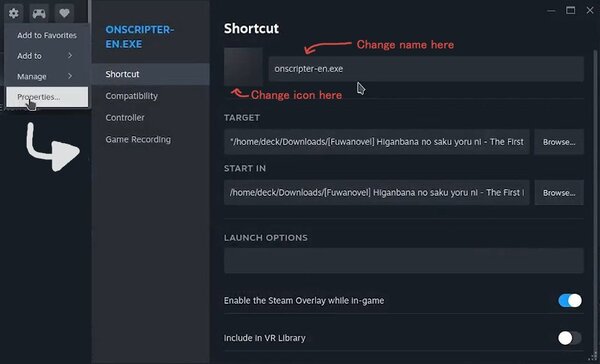
Task: Click the onscripter-en.exe name field
Action: [426, 69]
